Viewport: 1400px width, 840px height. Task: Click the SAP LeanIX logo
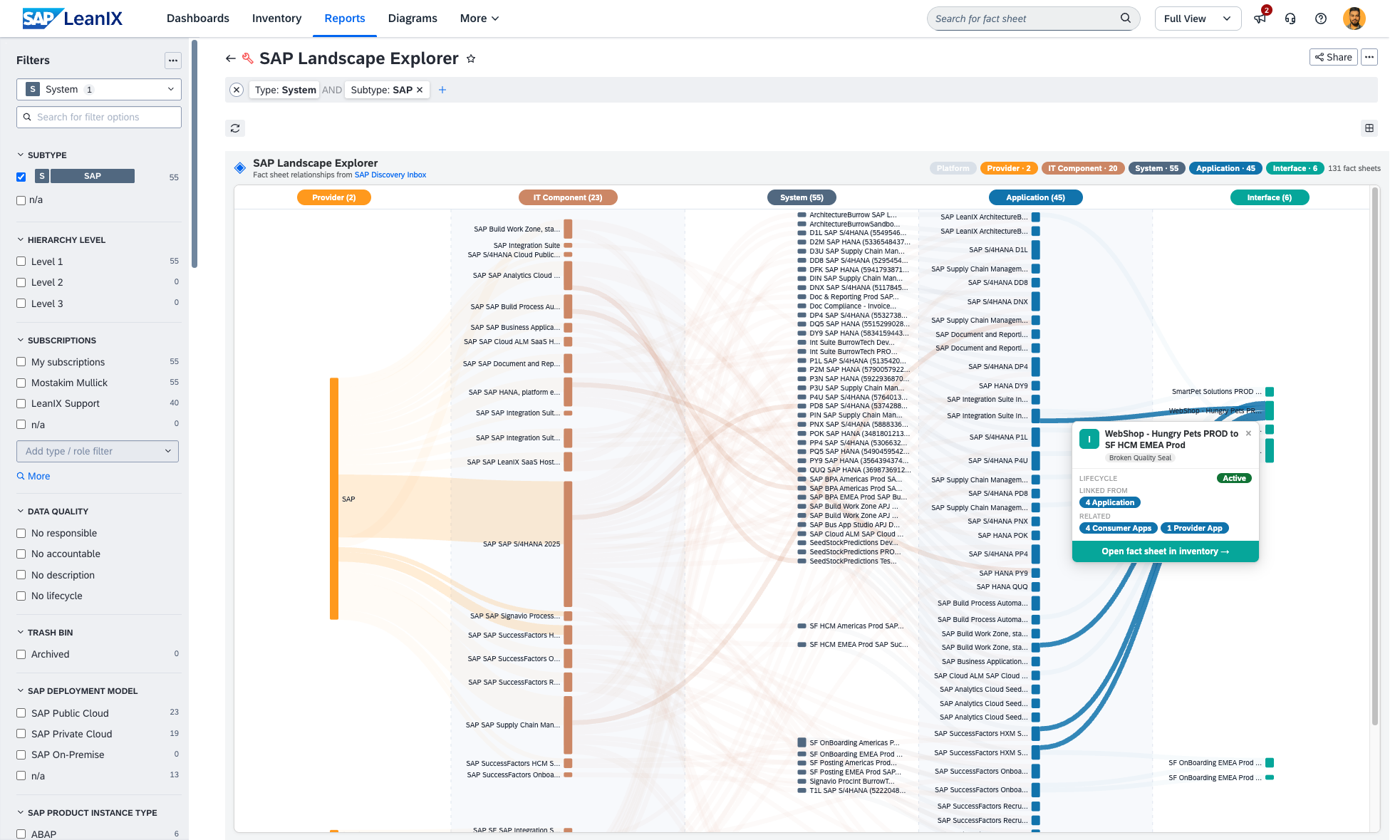[x=72, y=19]
